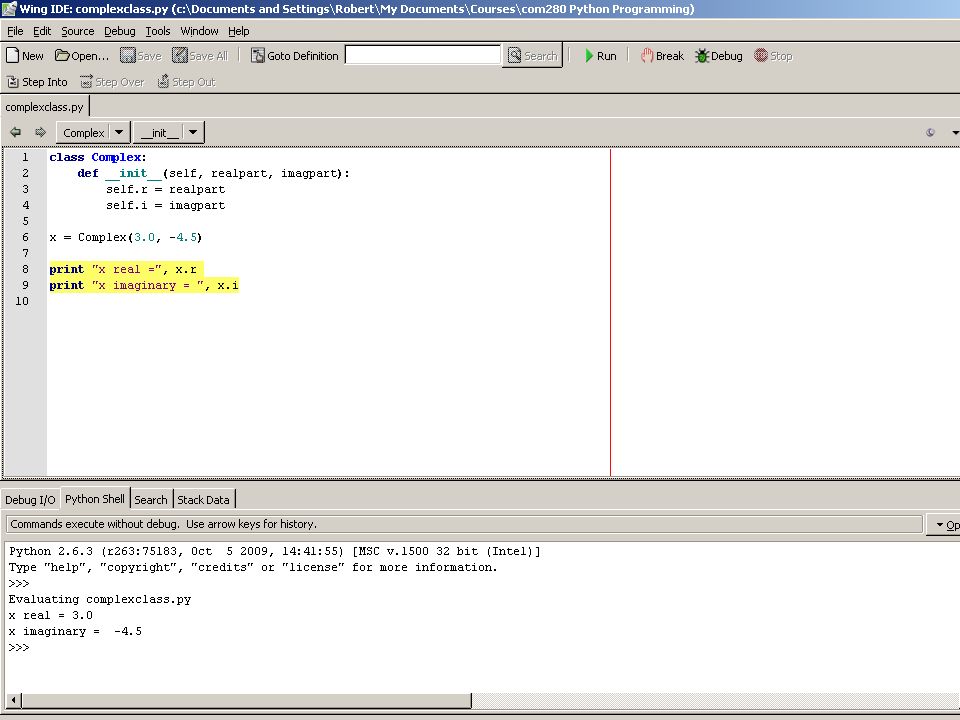Select the complexclass.py editor tab
960x720 pixels.
tap(45, 107)
